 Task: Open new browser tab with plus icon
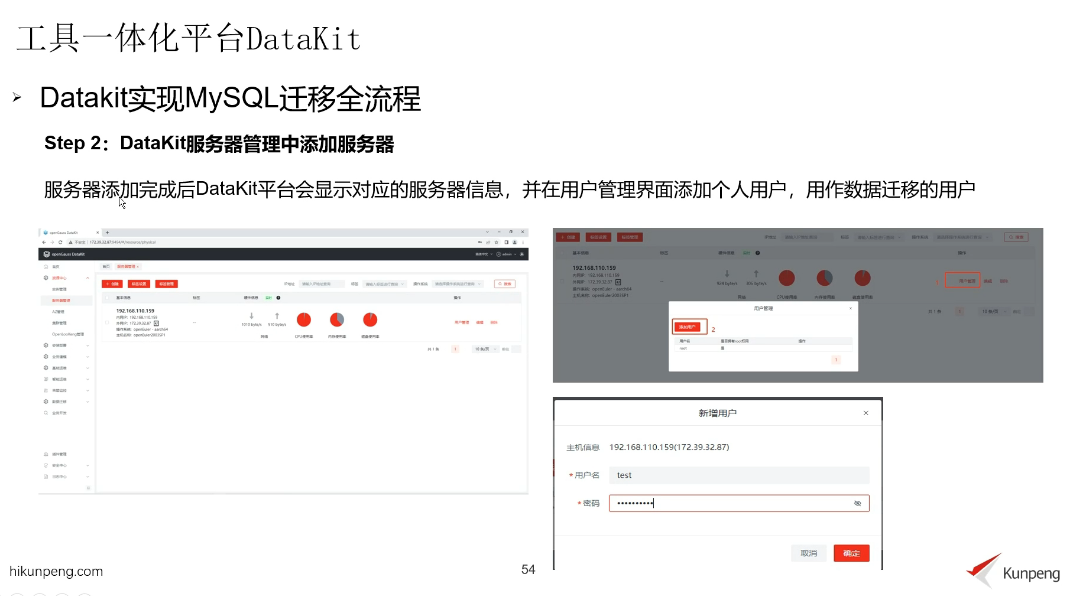107,232
